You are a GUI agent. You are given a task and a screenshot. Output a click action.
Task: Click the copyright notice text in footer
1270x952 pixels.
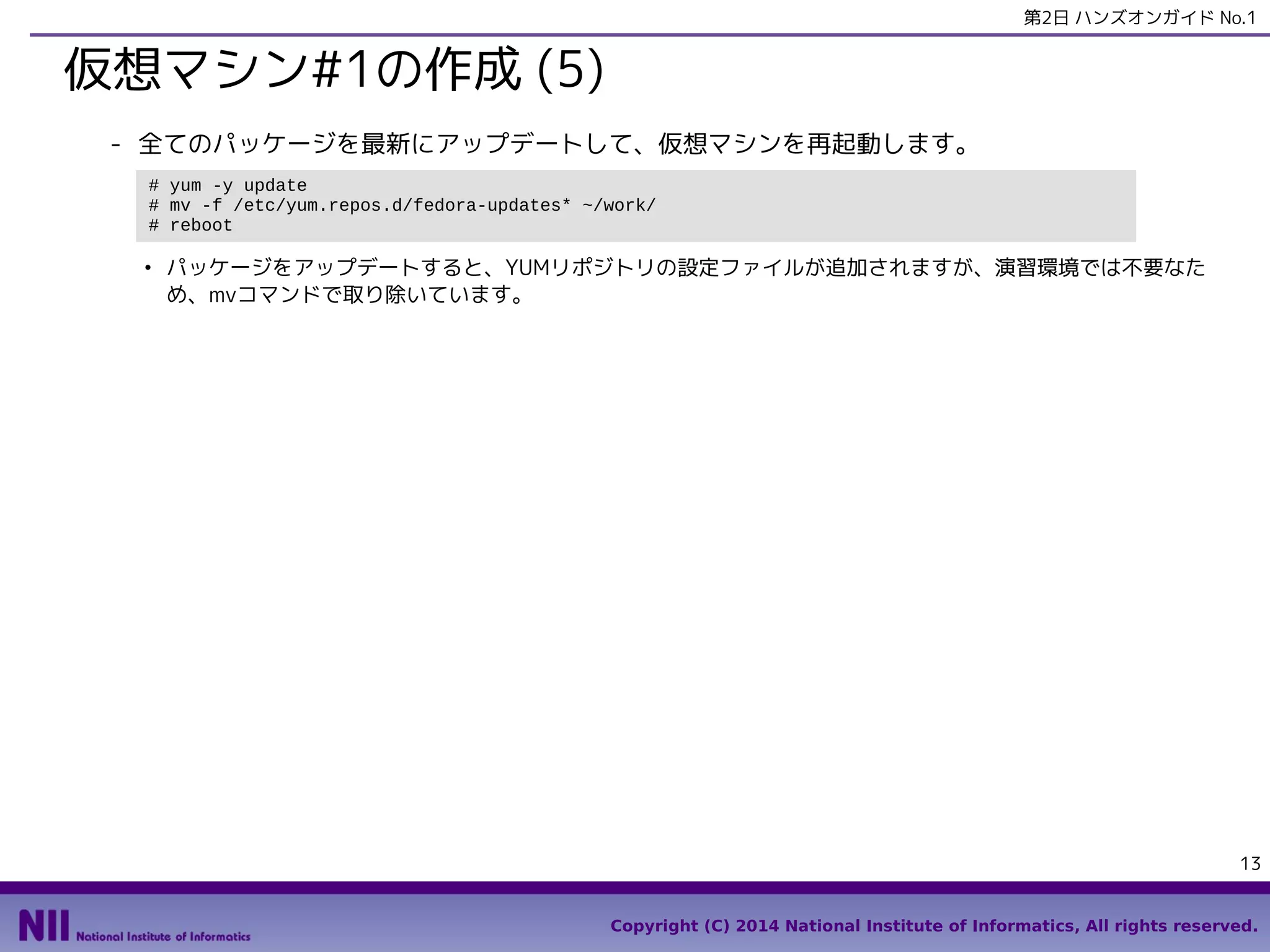[934, 925]
